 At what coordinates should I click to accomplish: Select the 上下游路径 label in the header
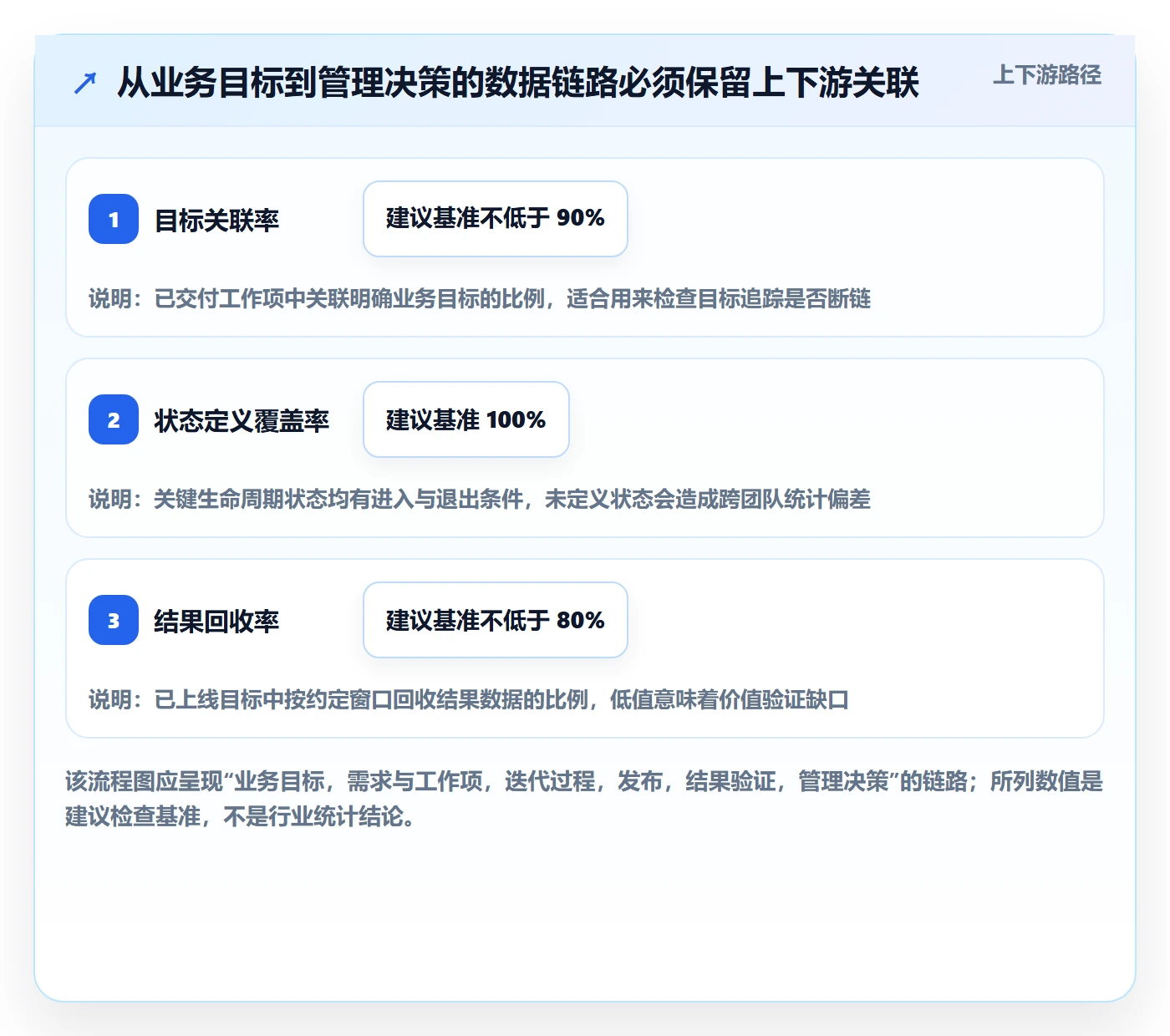(x=1047, y=75)
